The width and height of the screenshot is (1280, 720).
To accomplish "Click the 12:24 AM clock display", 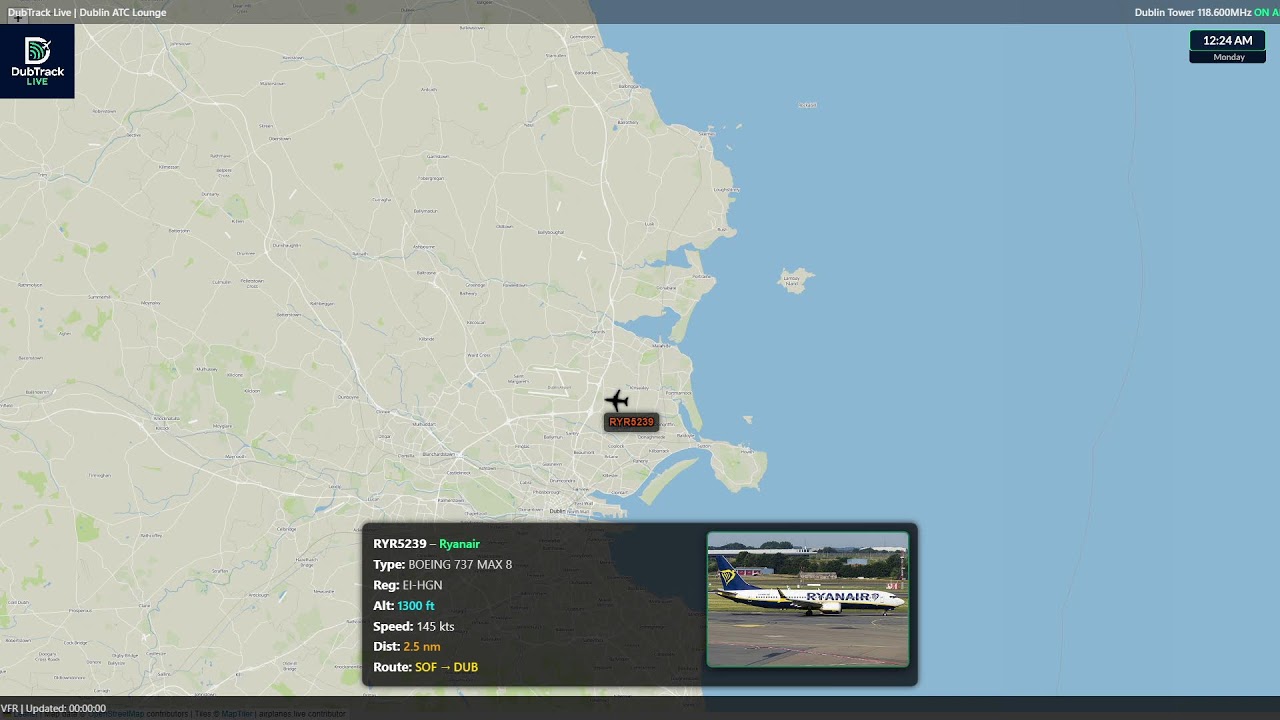I will 1228,41.
